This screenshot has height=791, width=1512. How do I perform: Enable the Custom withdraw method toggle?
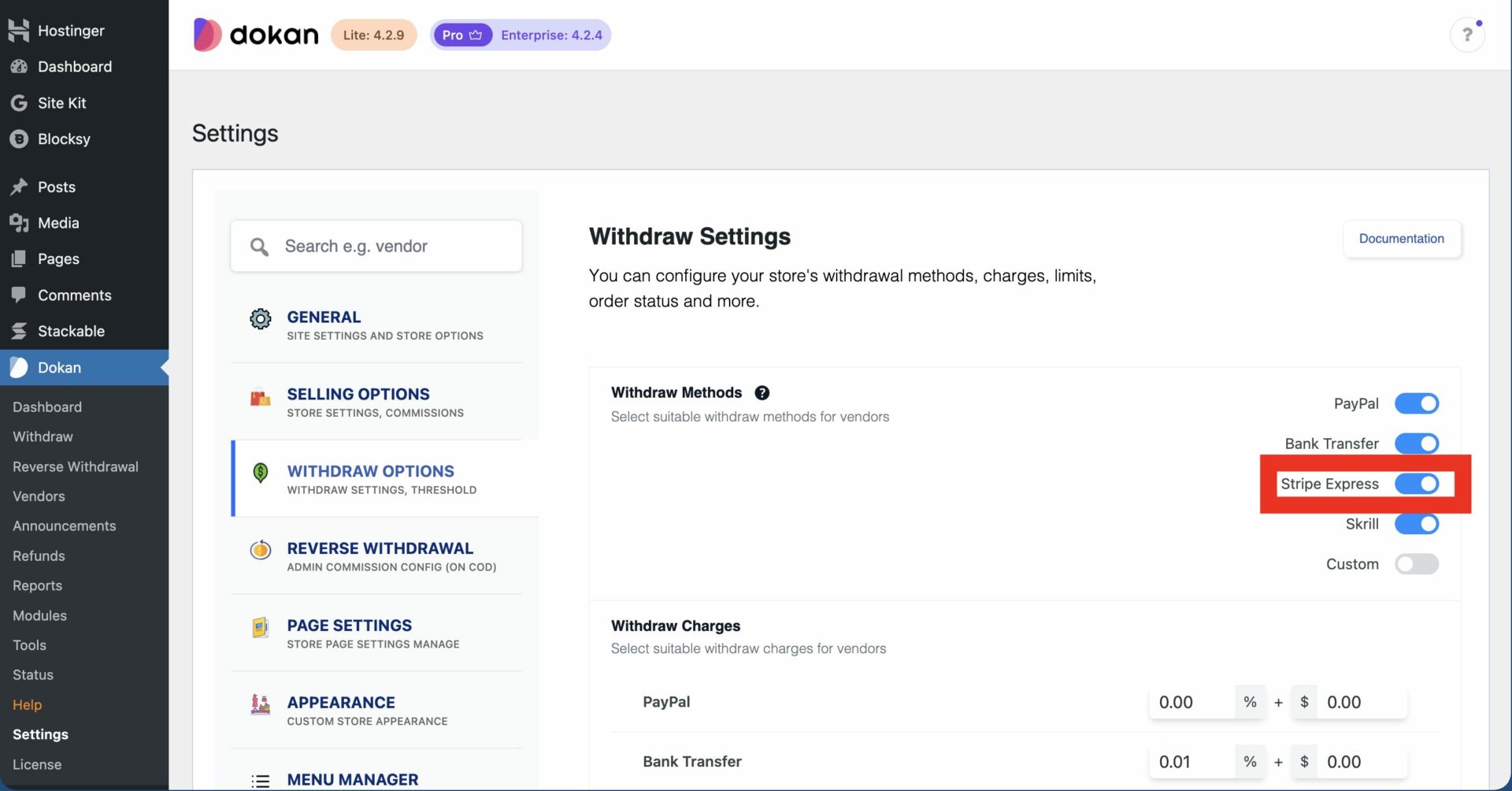coord(1416,564)
